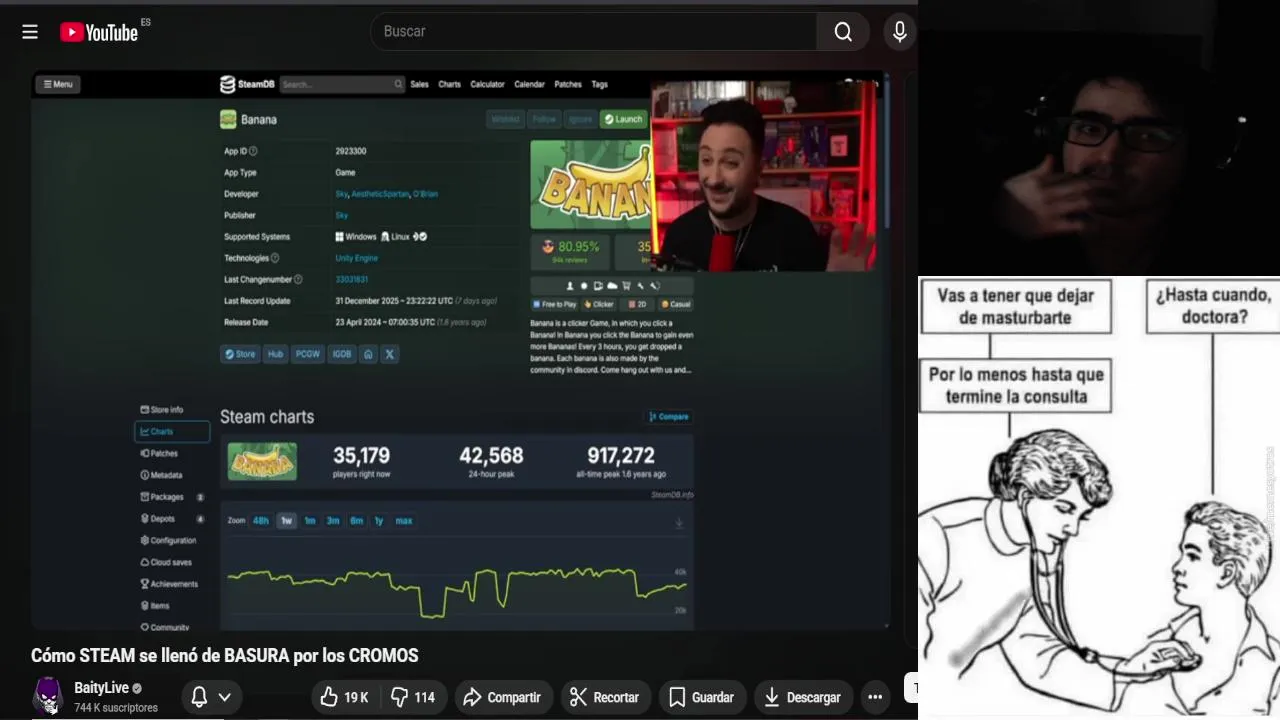
Task: Like the video with thumbs up
Action: coord(345,697)
